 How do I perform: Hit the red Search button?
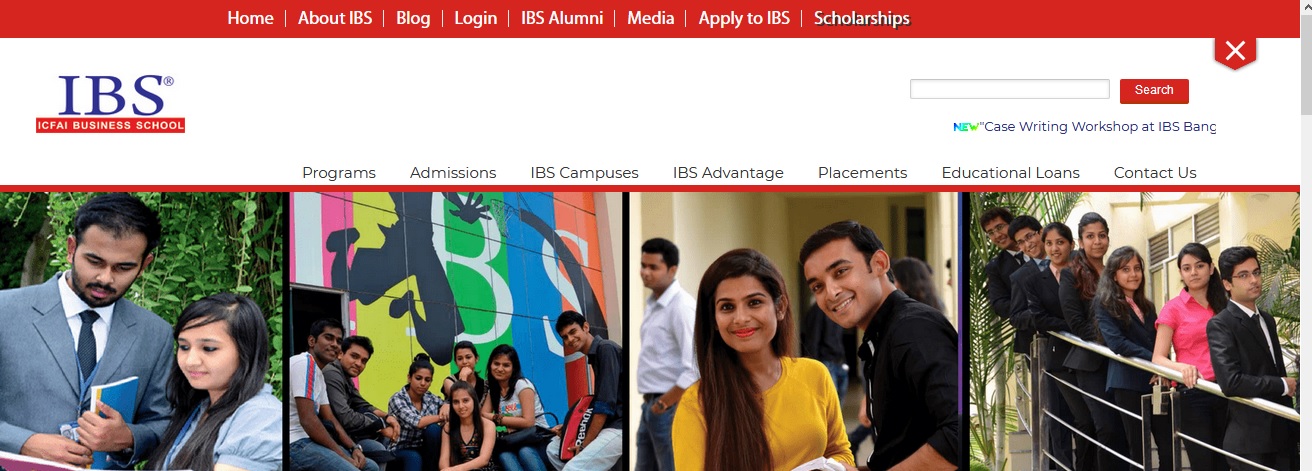tap(1154, 91)
